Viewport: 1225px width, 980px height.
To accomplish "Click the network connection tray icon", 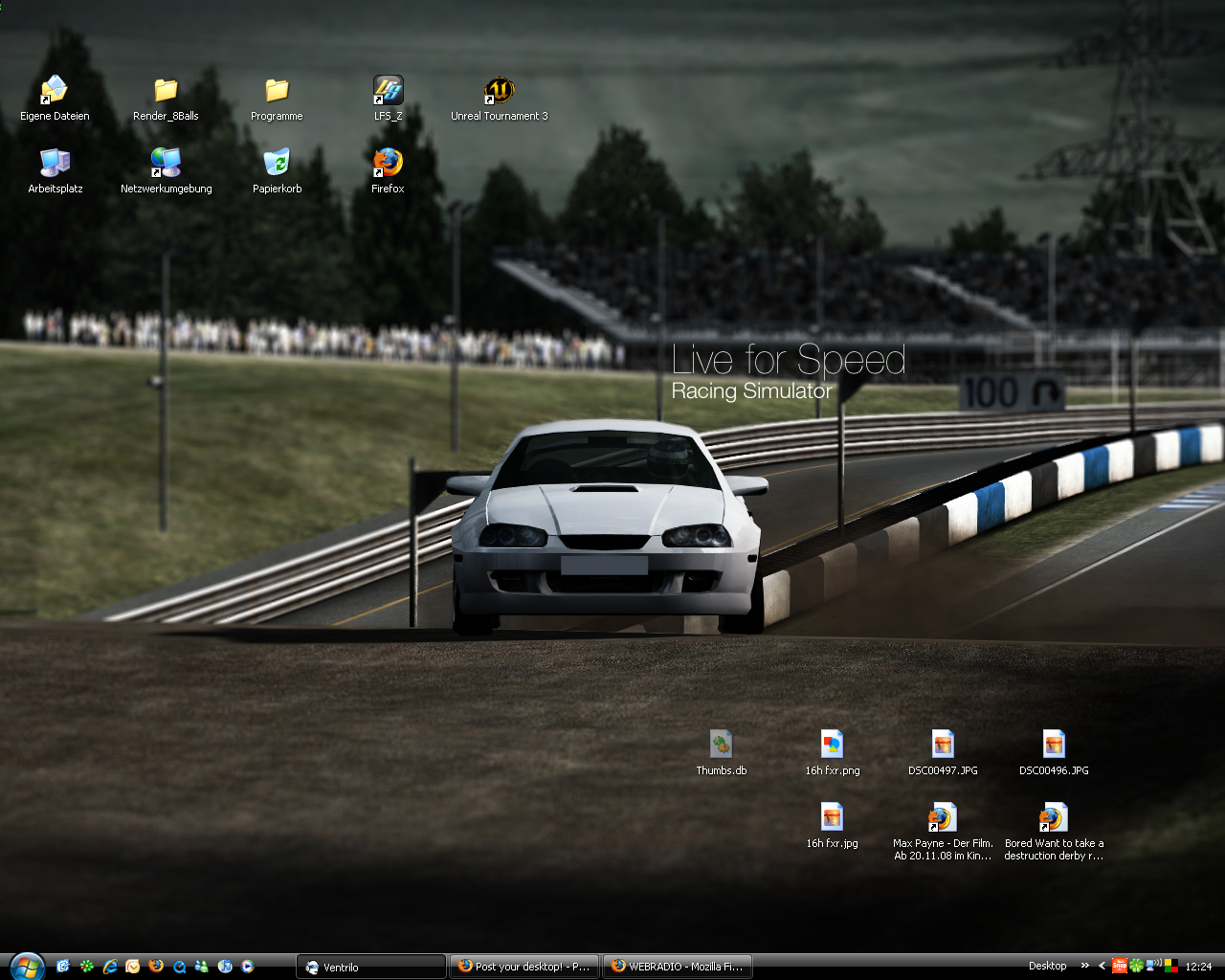I will (1153, 966).
